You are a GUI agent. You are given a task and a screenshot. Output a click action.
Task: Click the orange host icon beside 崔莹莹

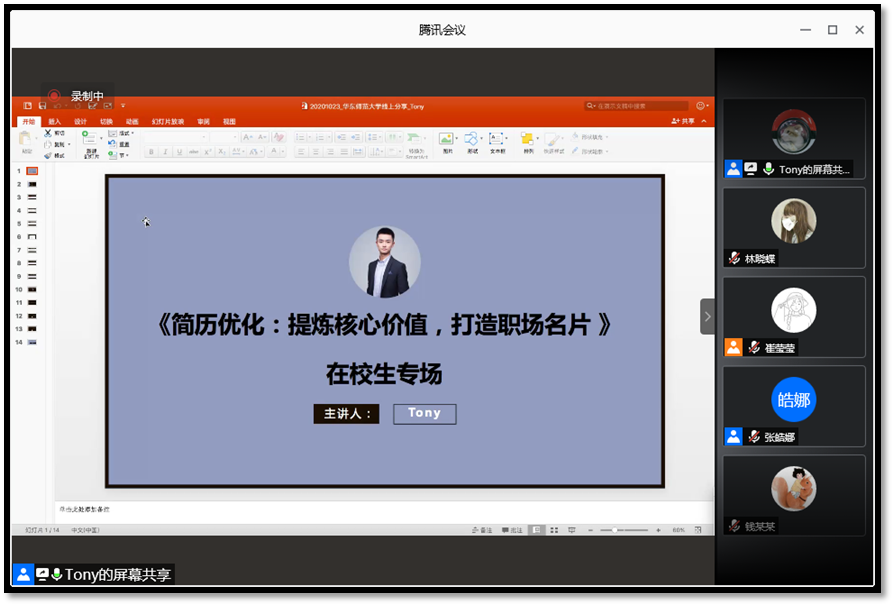(x=733, y=347)
